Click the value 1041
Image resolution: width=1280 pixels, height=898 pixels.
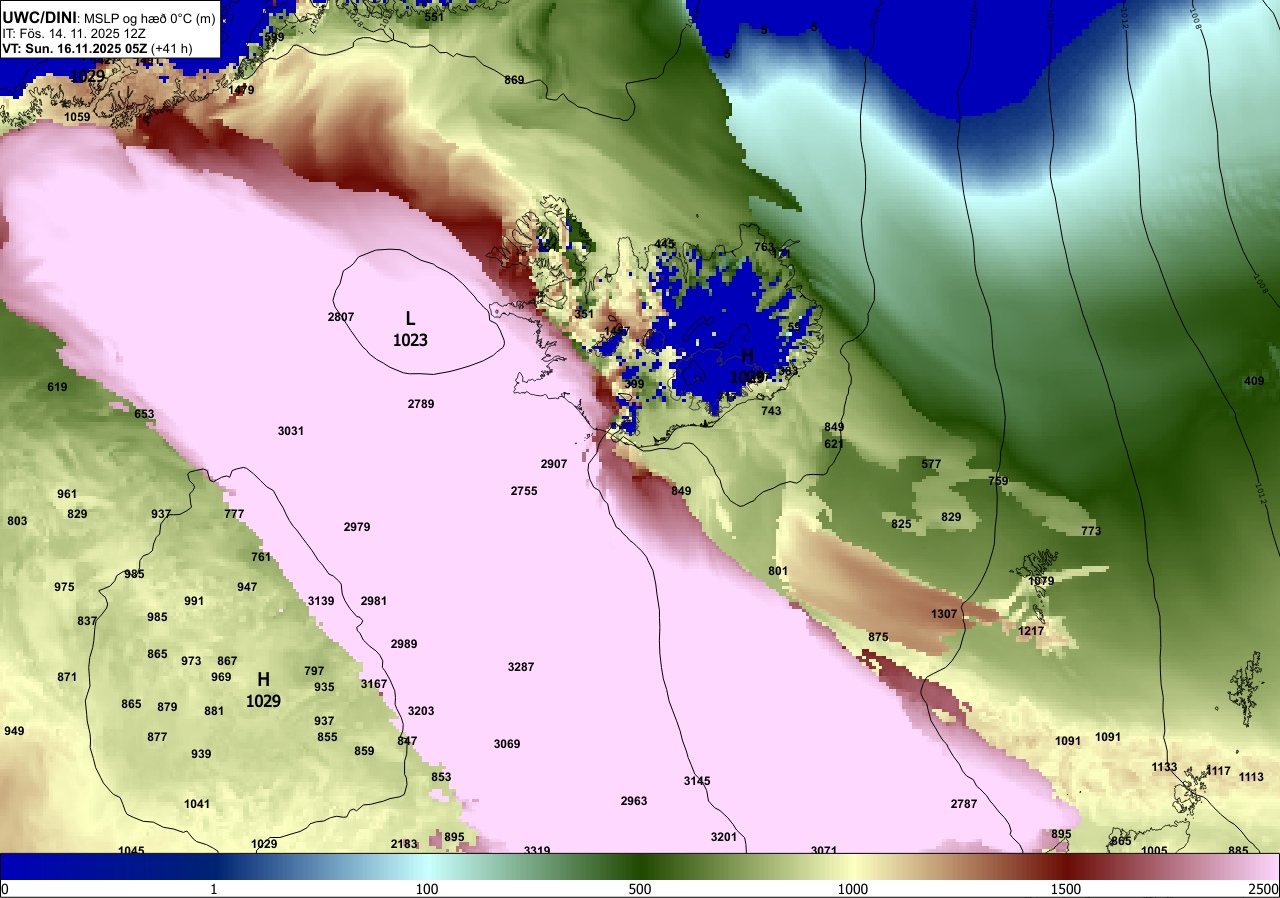pyautogui.click(x=197, y=804)
